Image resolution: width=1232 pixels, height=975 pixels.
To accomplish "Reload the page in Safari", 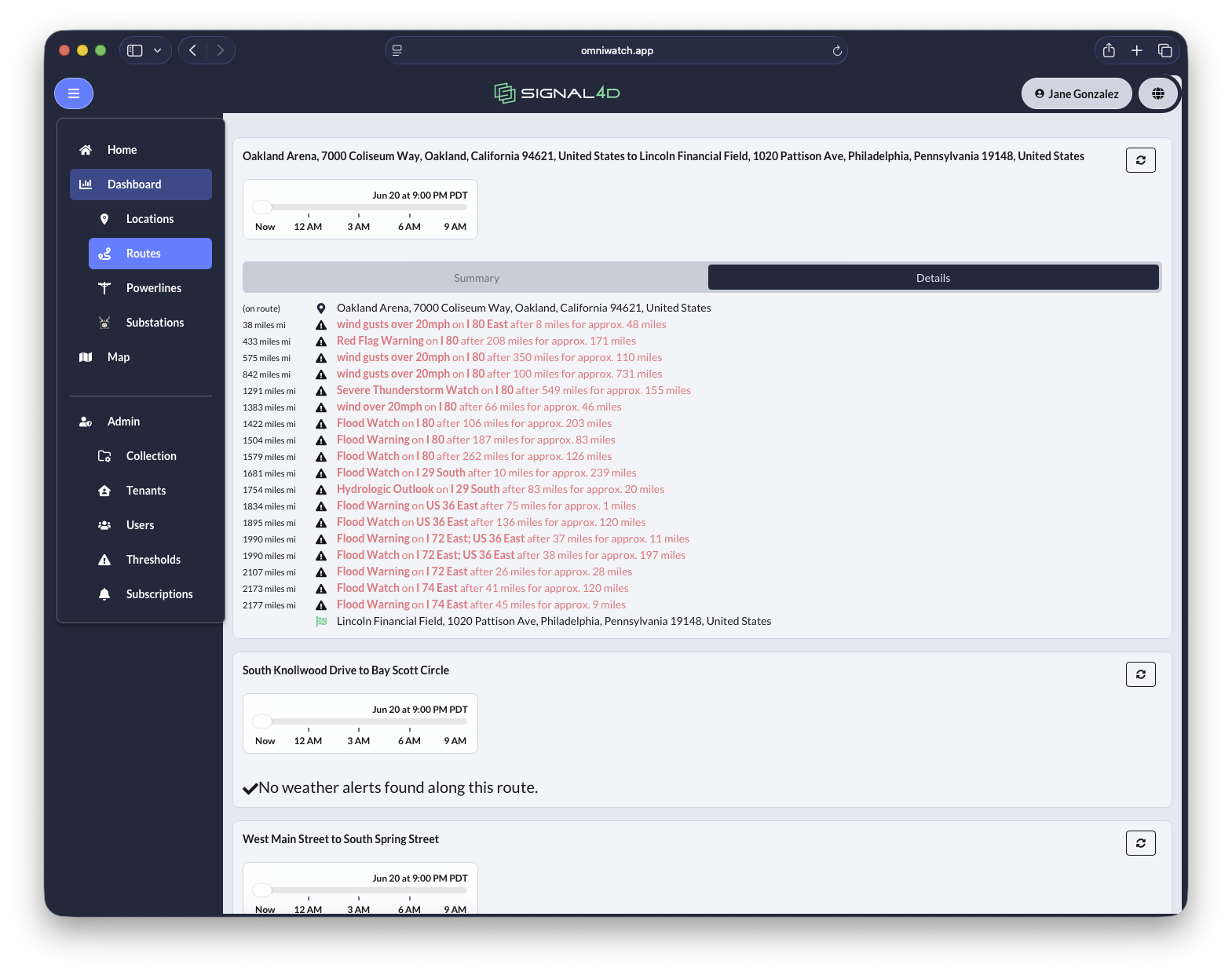I will [837, 50].
